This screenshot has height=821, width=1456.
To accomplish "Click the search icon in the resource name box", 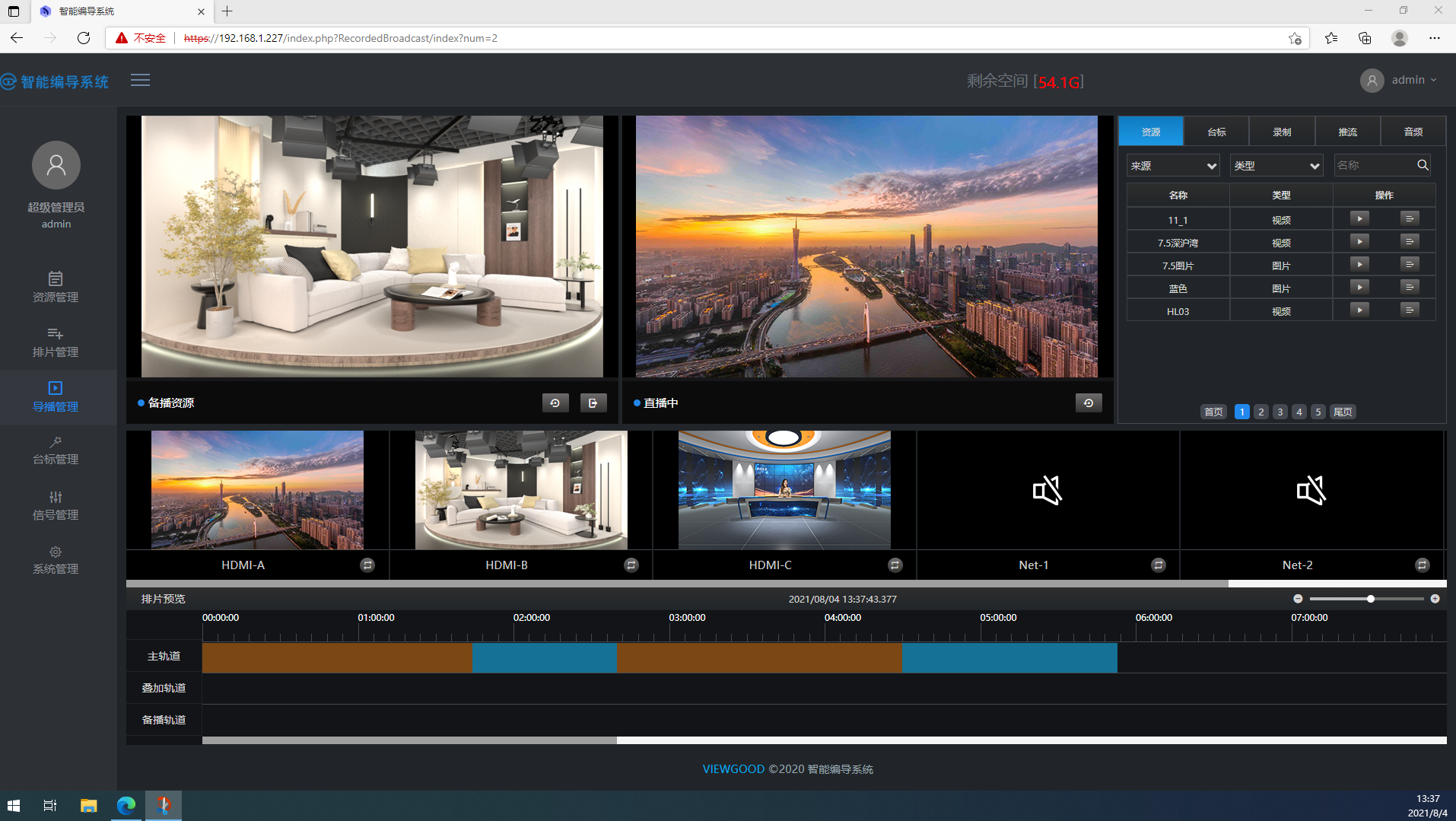I will click(x=1423, y=165).
